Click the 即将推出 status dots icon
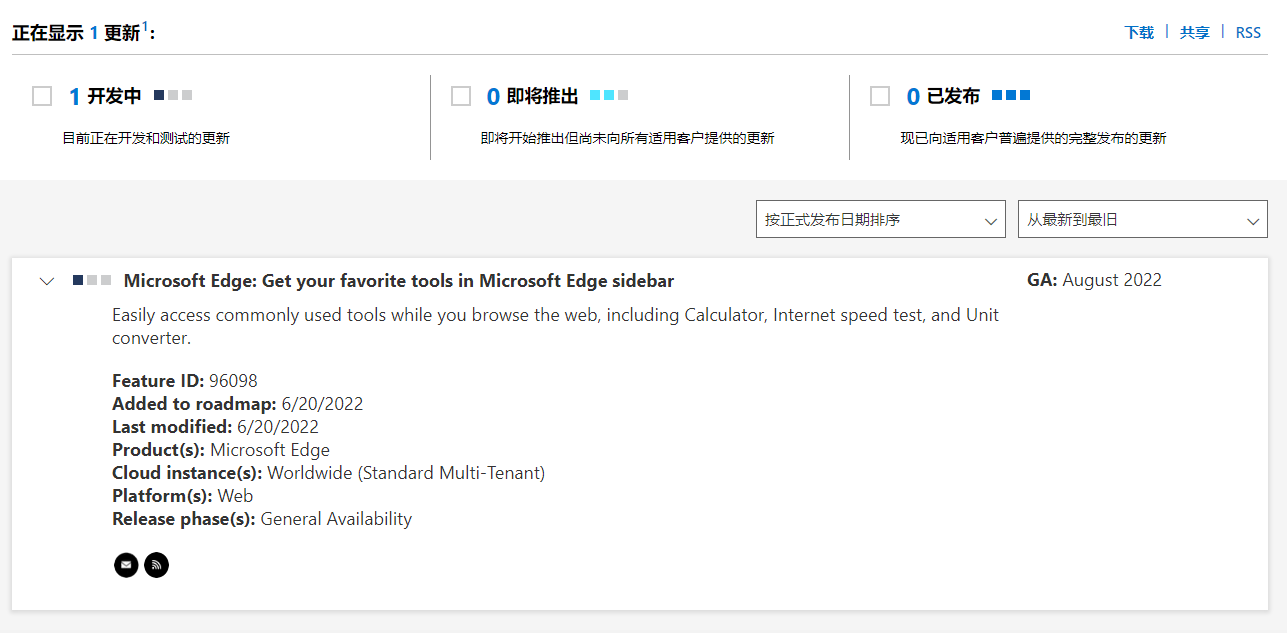1287x633 pixels. (609, 95)
